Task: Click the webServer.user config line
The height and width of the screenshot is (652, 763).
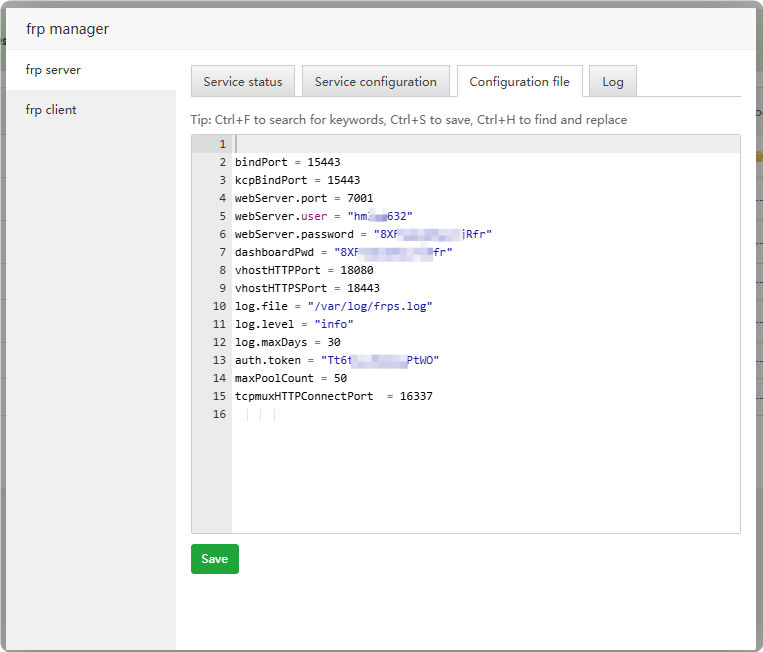Action: tap(323, 216)
